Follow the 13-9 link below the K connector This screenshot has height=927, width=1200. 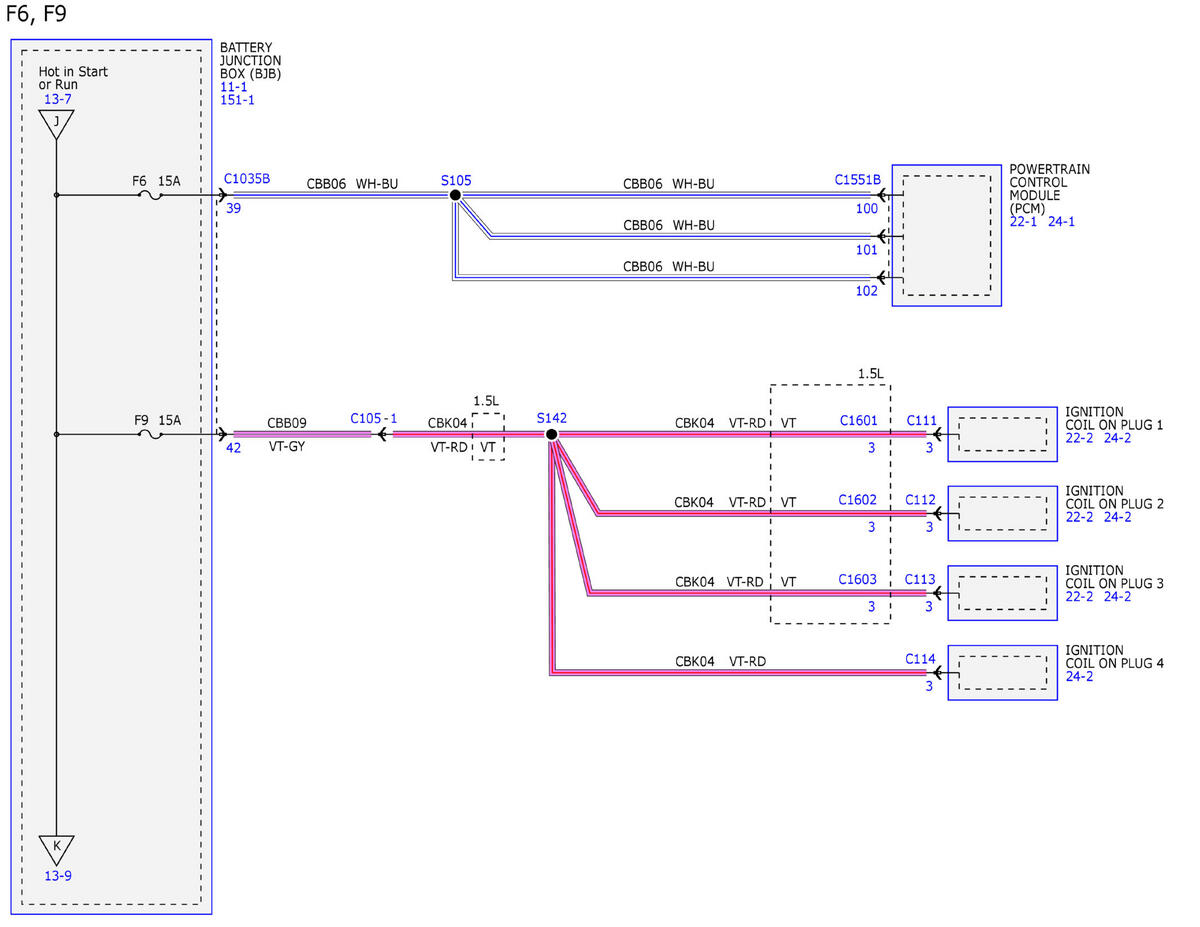[x=57, y=876]
